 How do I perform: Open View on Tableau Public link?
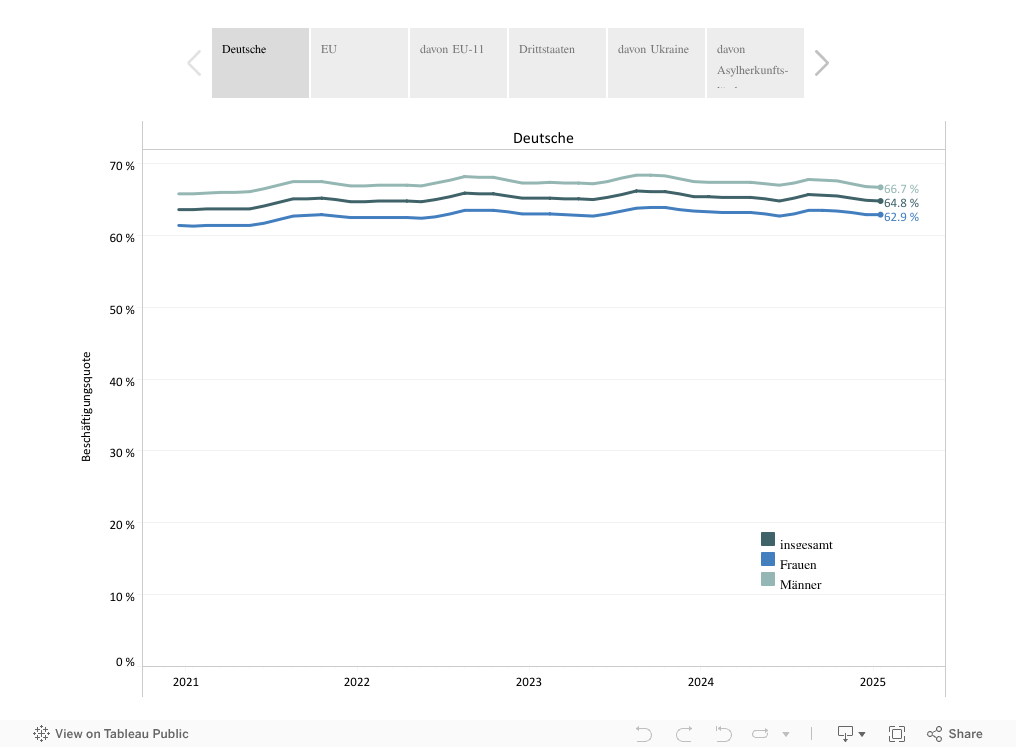click(121, 734)
